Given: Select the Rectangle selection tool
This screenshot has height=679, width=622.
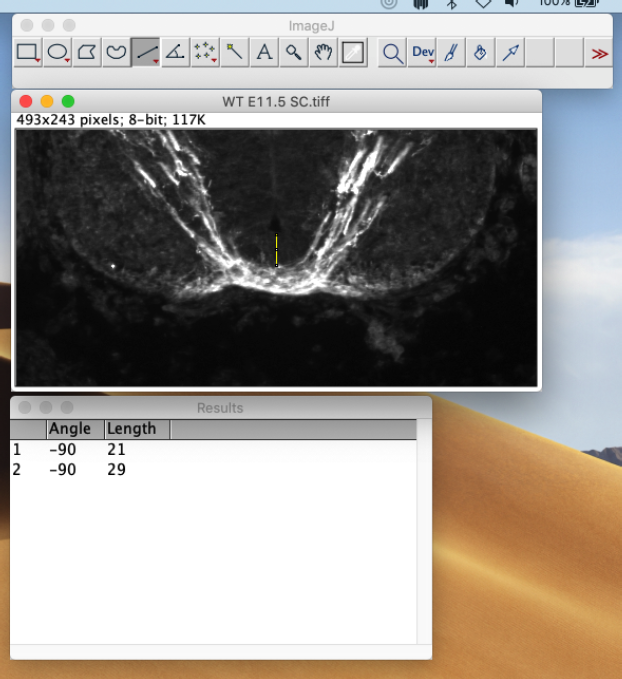Looking at the screenshot, I should coord(28,52).
